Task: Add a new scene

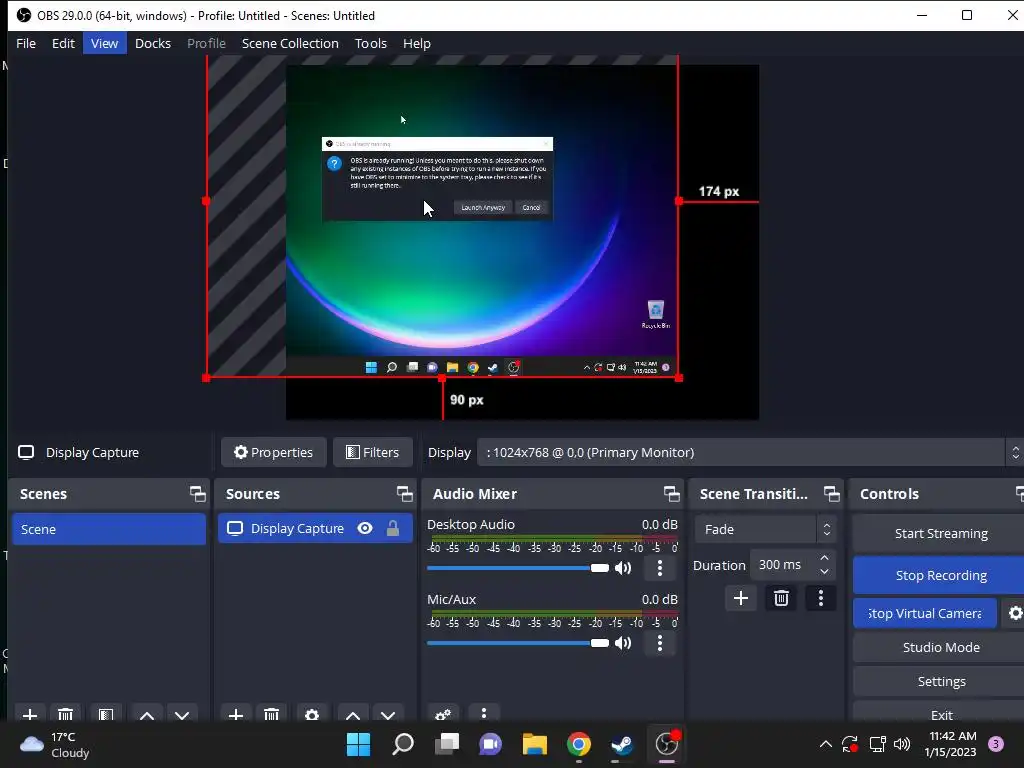Action: (30, 714)
